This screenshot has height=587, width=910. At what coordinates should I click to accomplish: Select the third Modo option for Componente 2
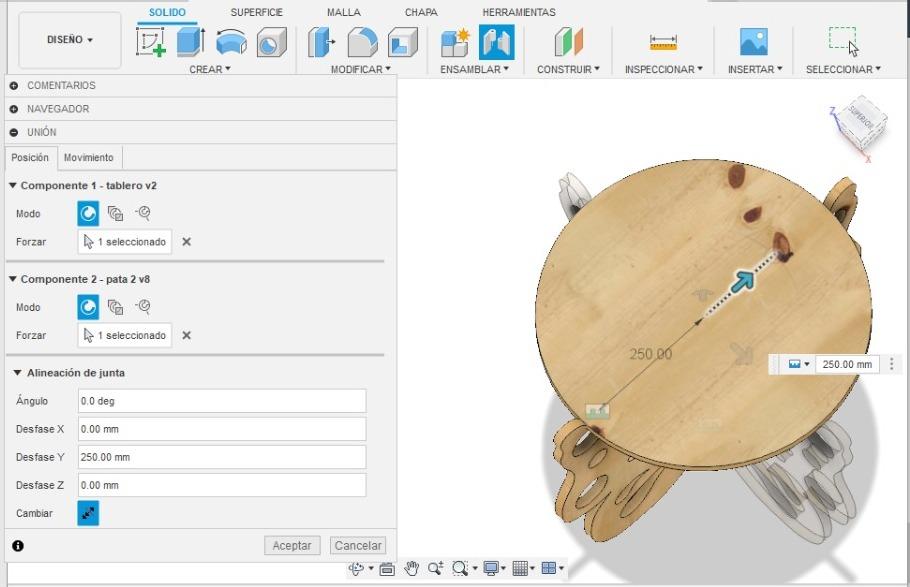[x=143, y=307]
